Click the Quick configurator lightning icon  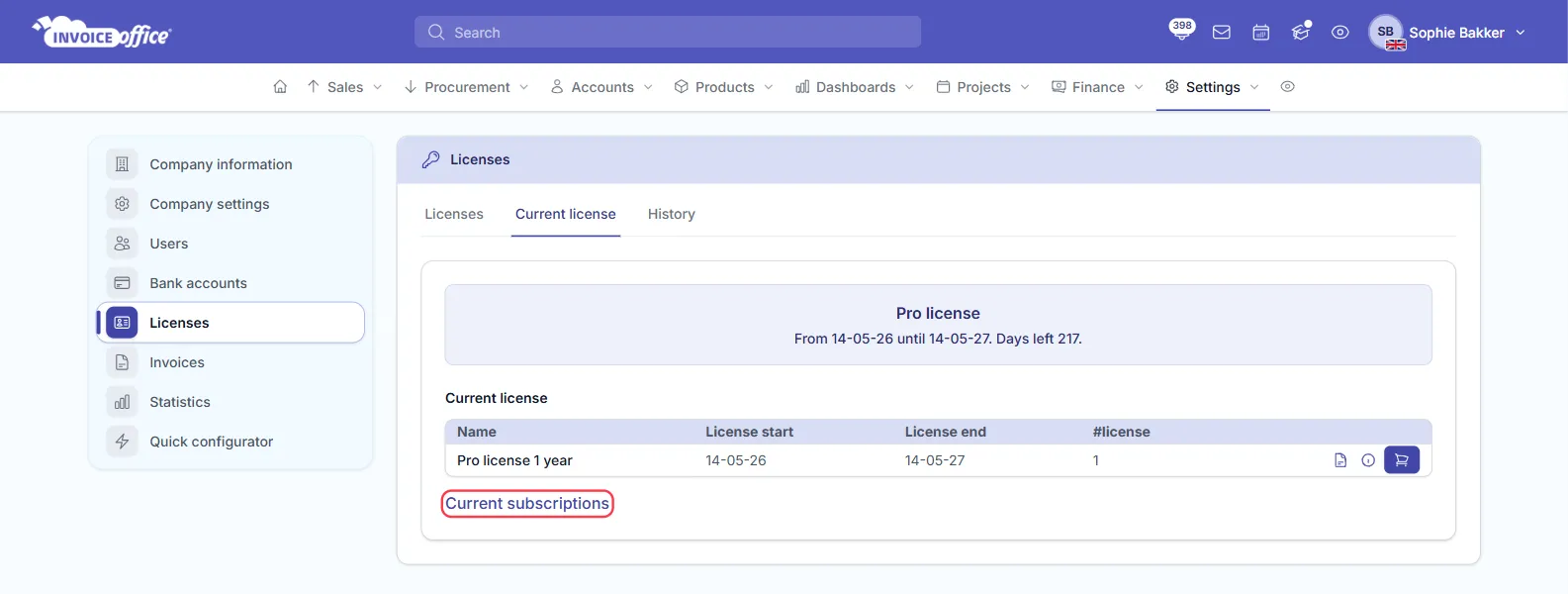click(x=122, y=442)
